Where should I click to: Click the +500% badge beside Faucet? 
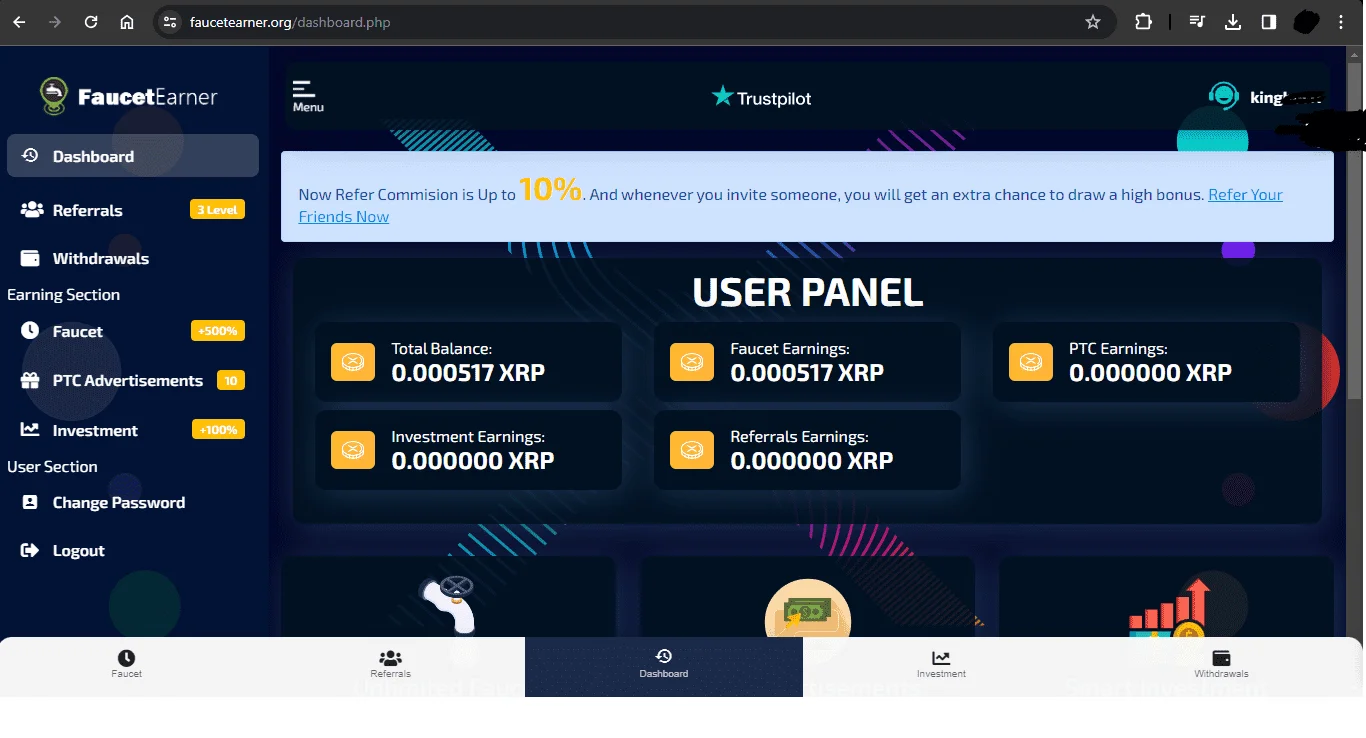pos(218,331)
